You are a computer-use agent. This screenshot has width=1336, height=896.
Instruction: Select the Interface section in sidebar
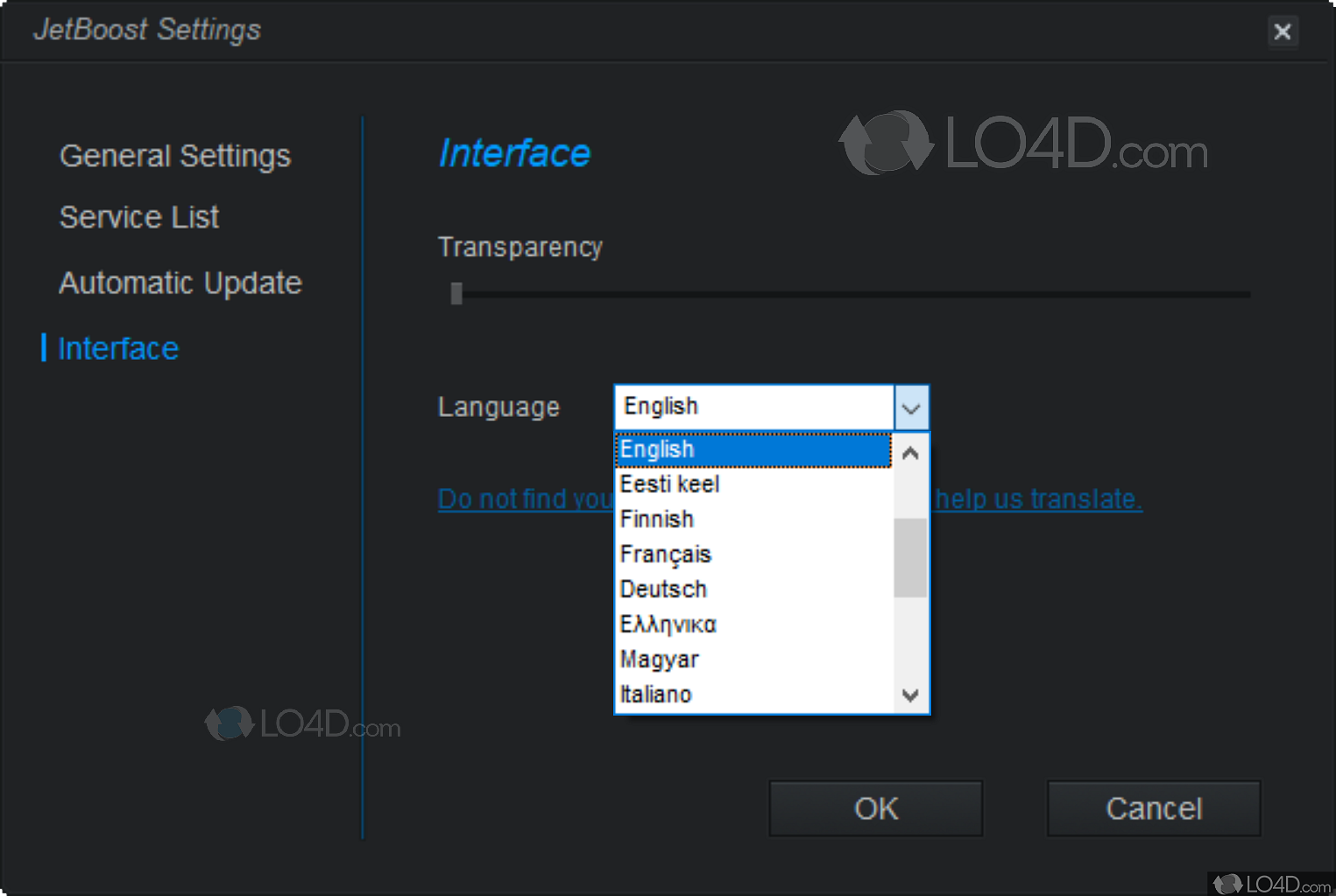click(x=117, y=349)
